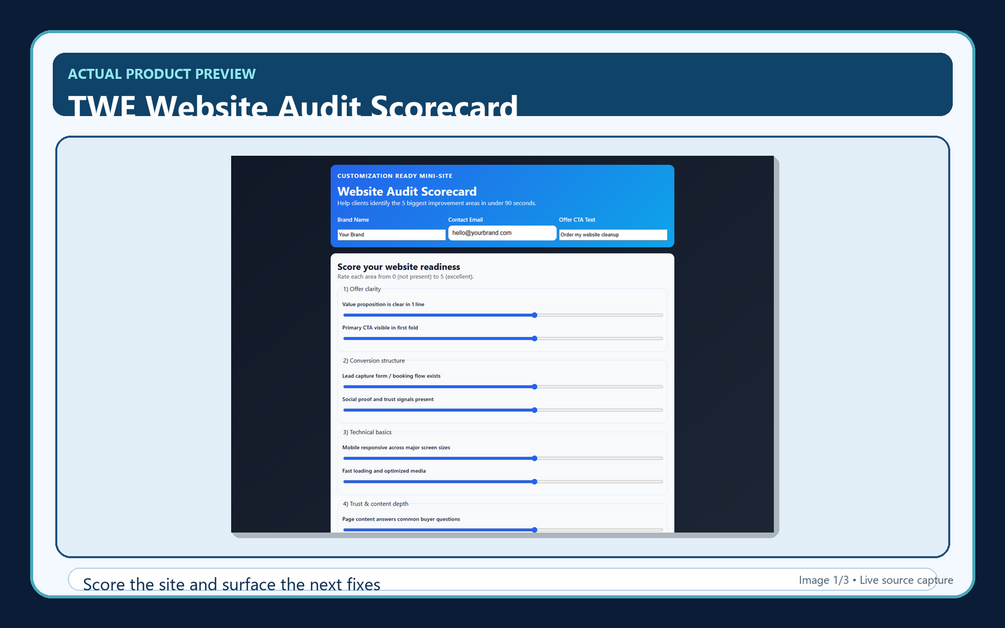
Task: Adjust the 'Social proof and trust signals' slider
Action: pos(502,410)
